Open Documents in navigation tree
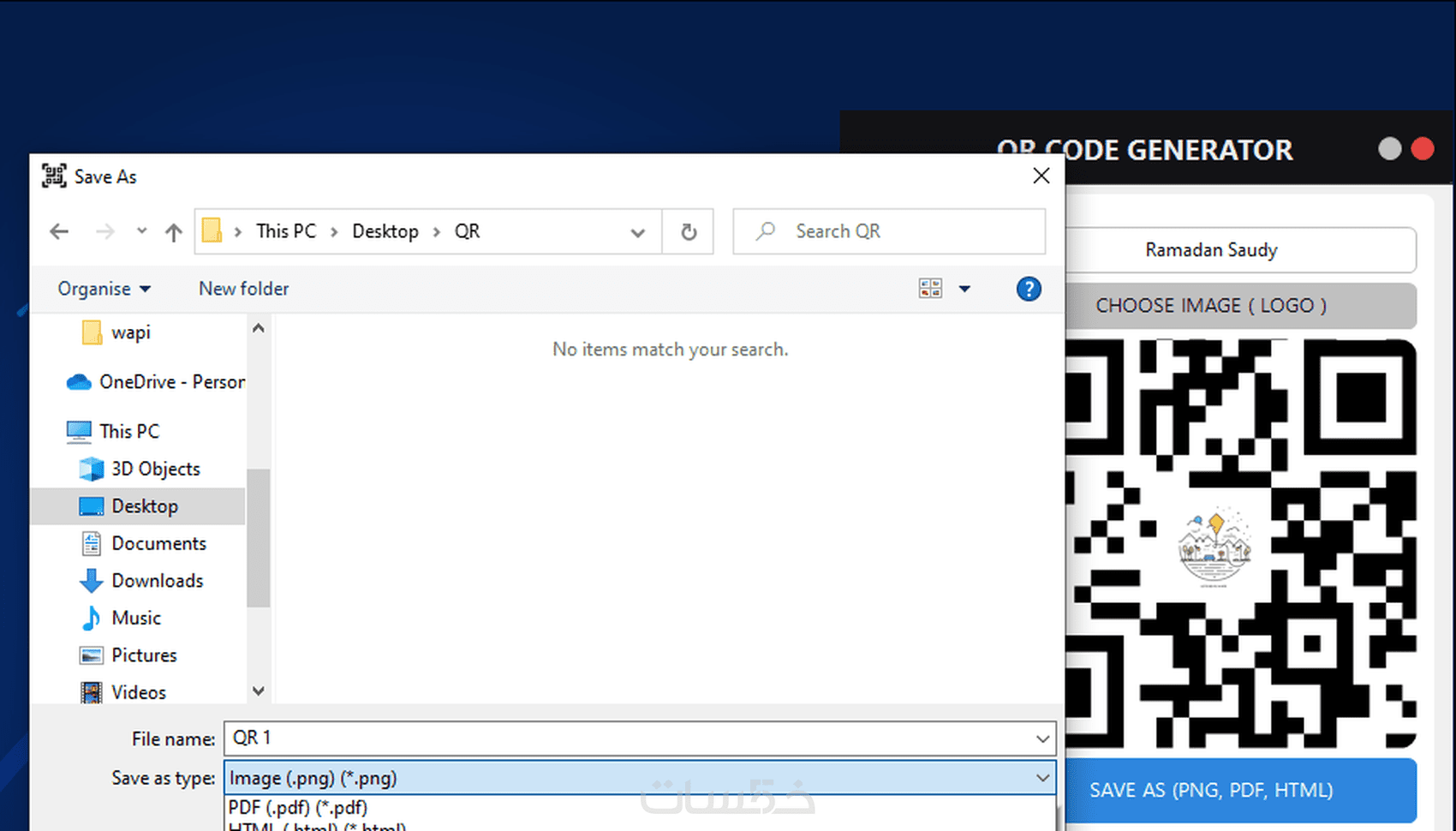 point(142,543)
